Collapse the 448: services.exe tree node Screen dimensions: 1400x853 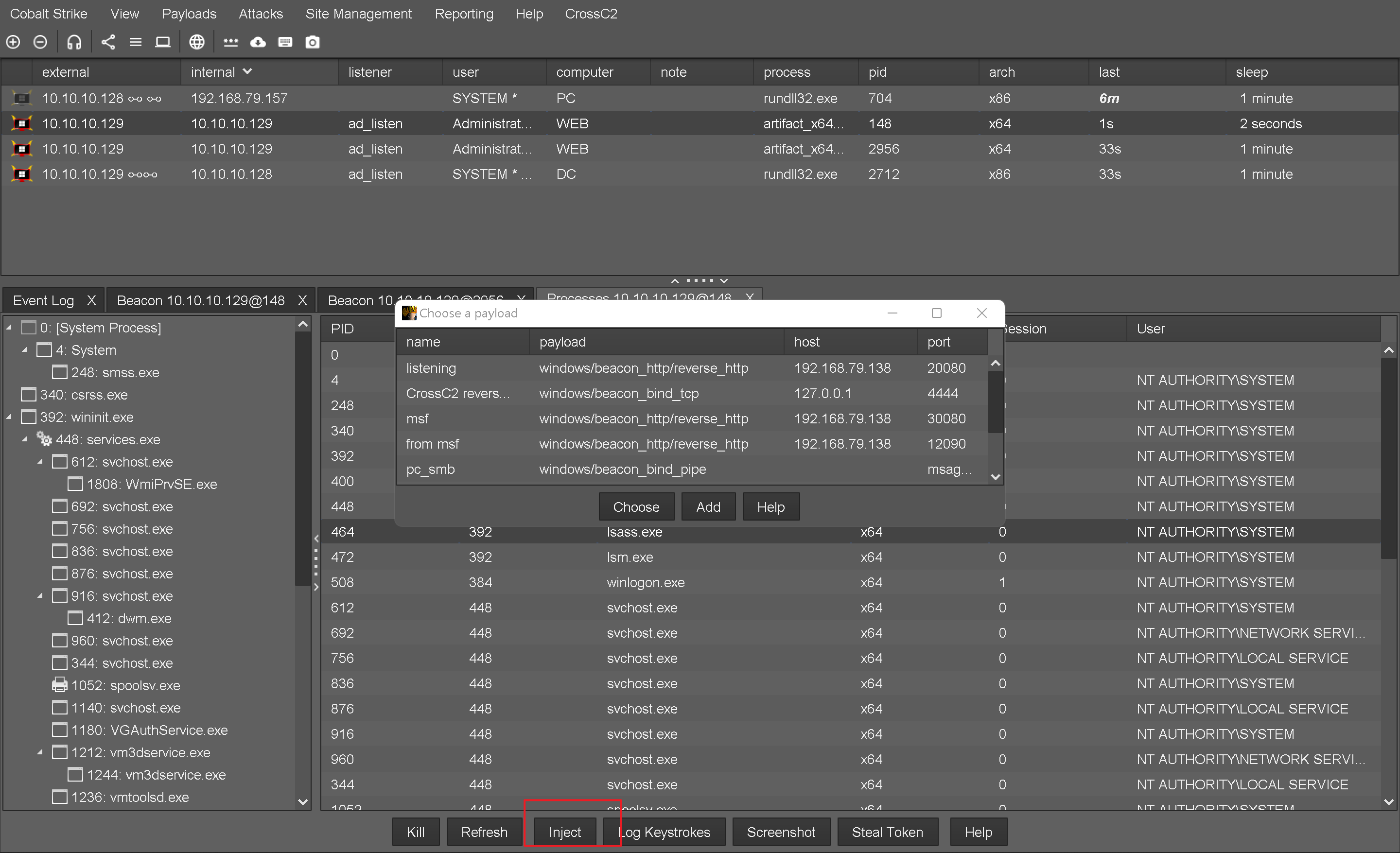(24, 439)
